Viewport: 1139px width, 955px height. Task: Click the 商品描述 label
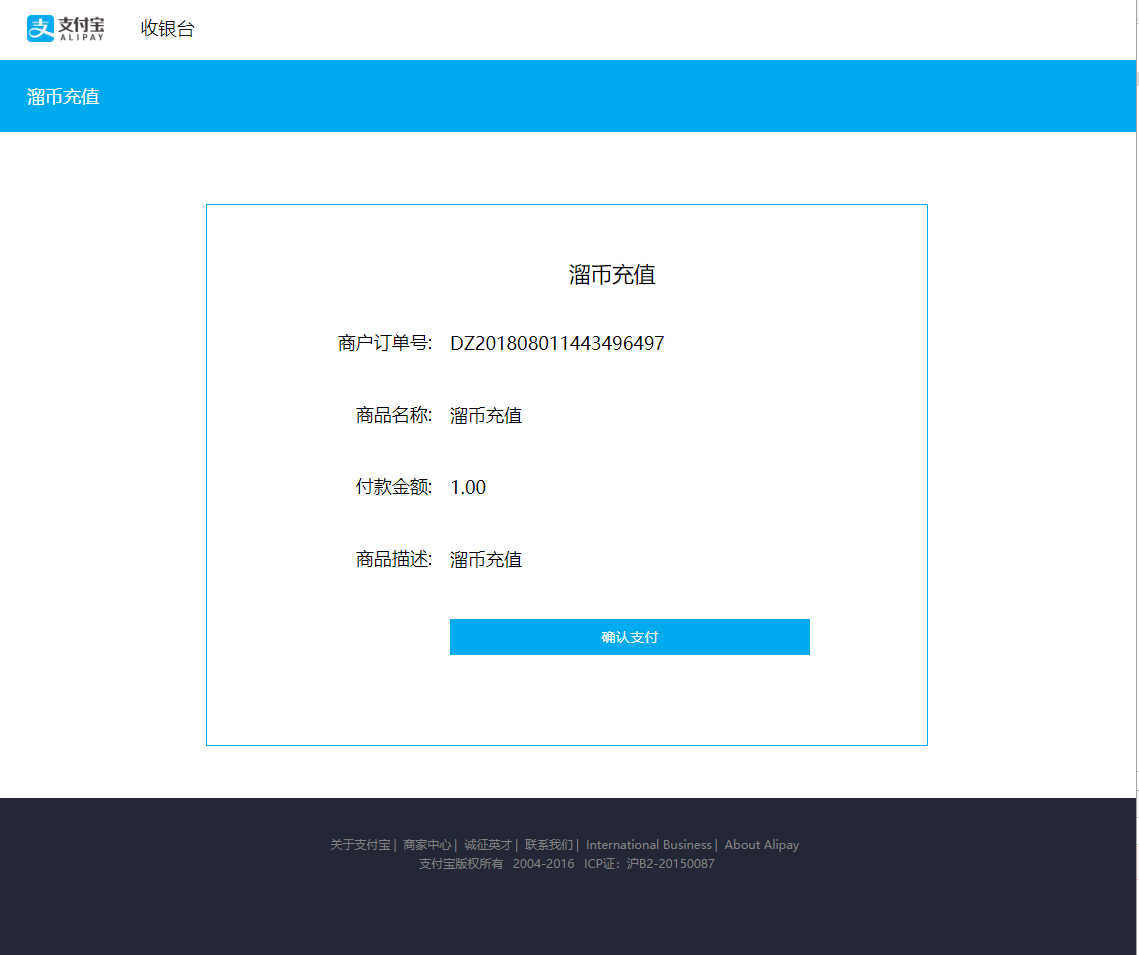point(393,560)
